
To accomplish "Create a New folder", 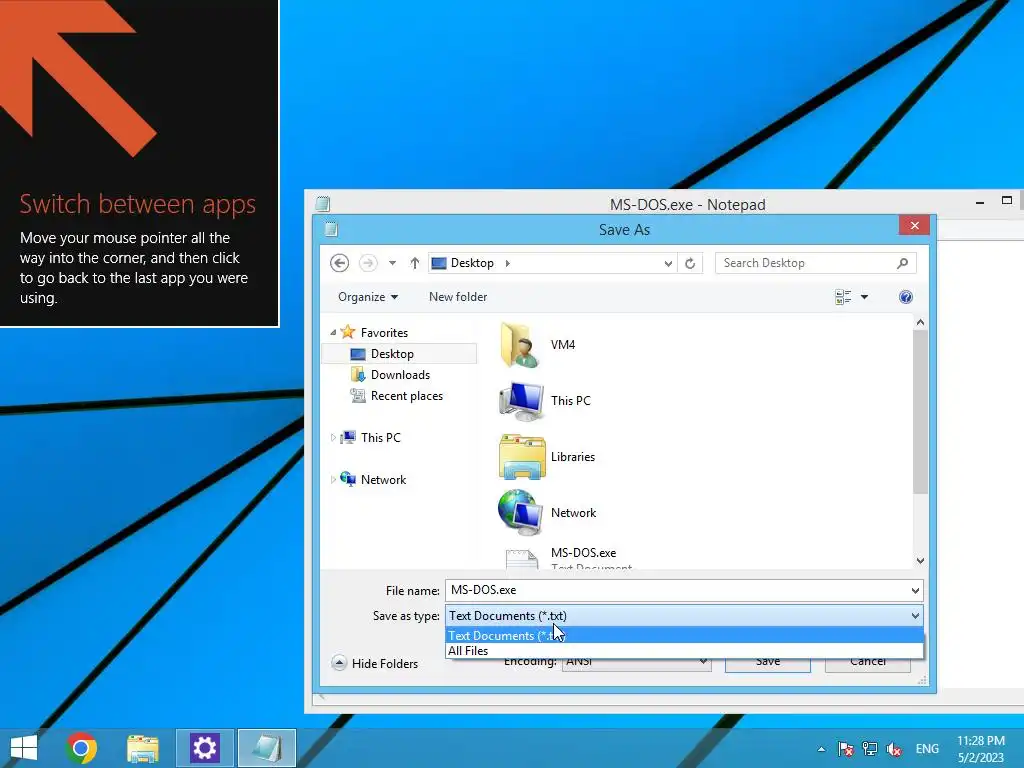I will 458,297.
